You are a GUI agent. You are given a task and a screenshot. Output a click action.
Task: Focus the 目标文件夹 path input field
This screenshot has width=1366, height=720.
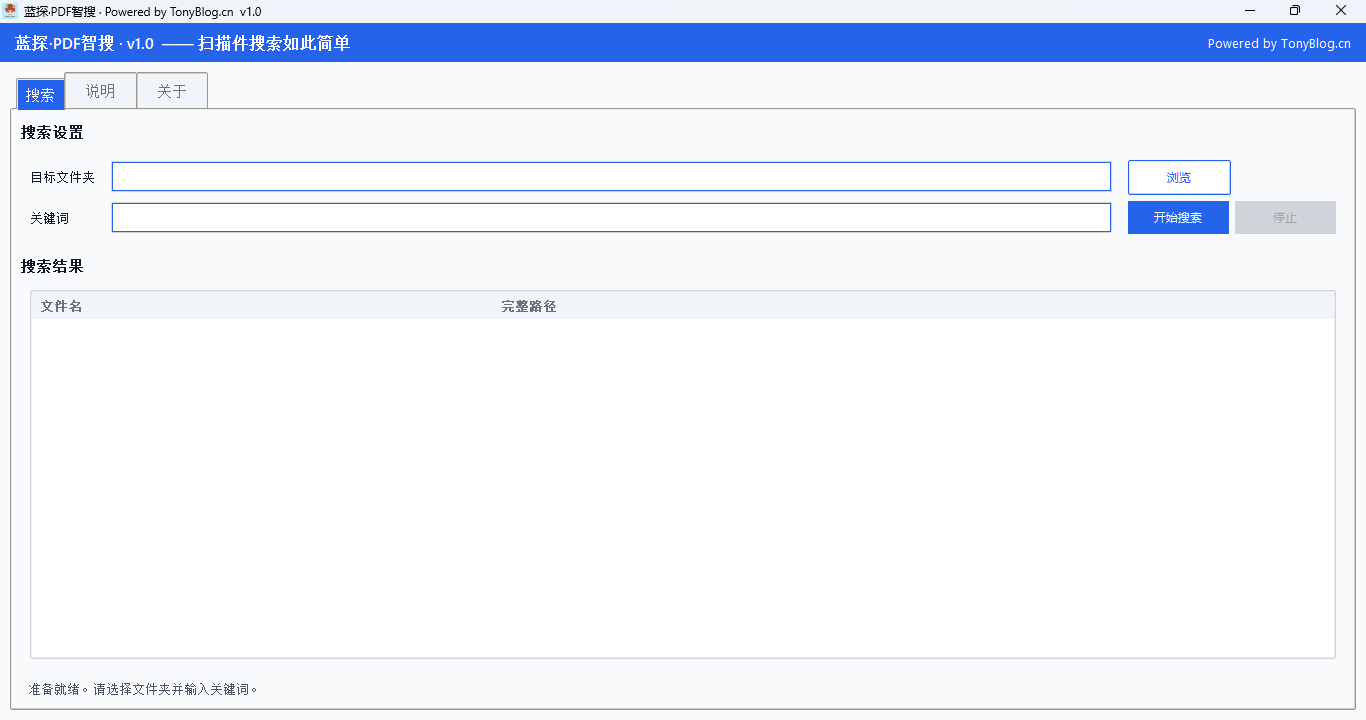(610, 177)
